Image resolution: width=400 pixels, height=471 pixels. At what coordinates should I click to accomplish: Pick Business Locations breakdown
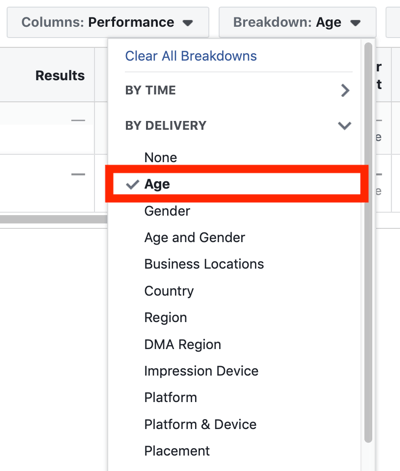coord(204,264)
